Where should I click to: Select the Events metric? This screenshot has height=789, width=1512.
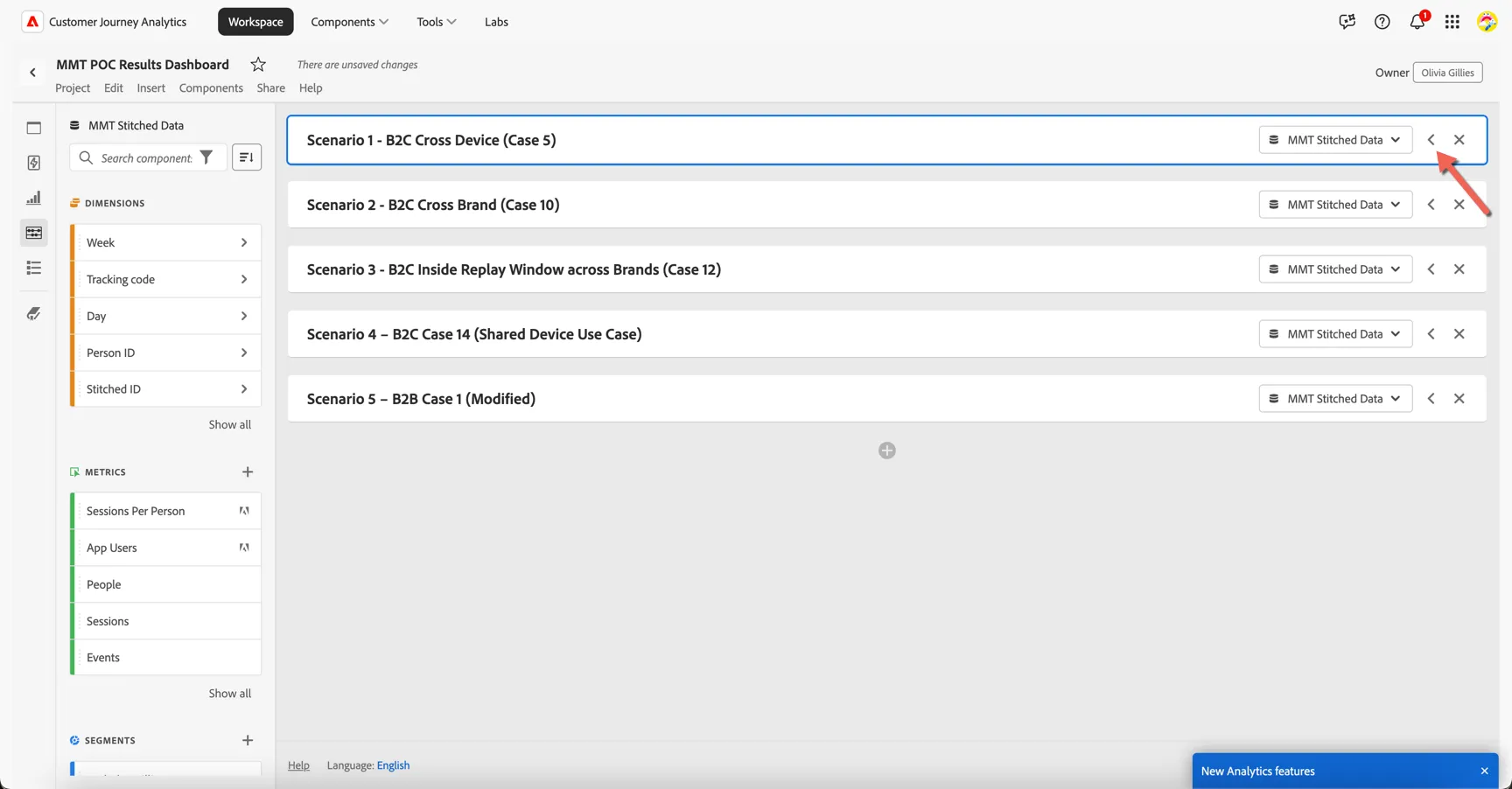coord(165,658)
